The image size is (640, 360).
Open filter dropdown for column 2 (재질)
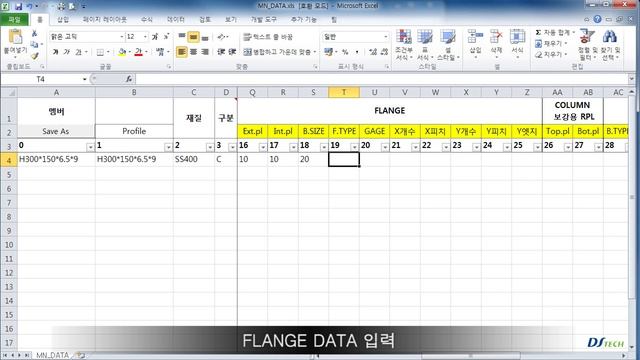(x=210, y=147)
